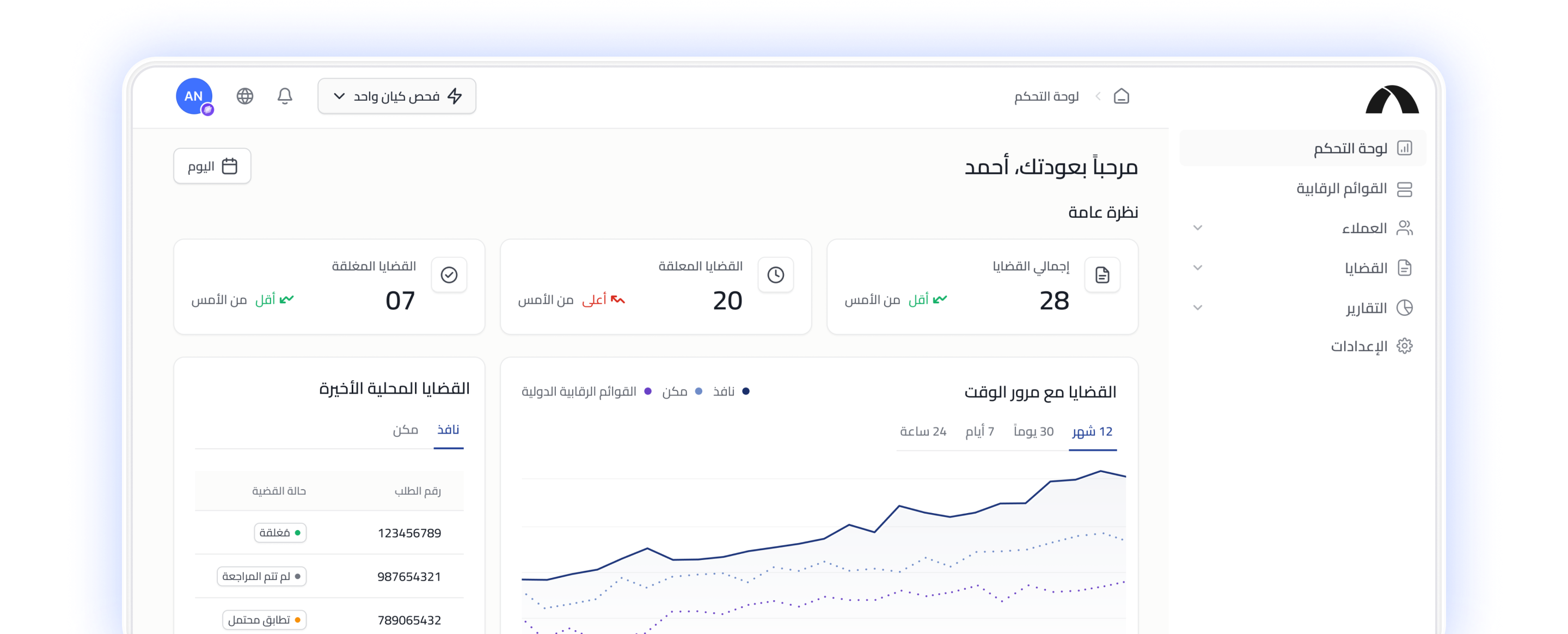The width and height of the screenshot is (1568, 634).
Task: Switch chart to 24 ساعة tab
Action: pos(923,431)
